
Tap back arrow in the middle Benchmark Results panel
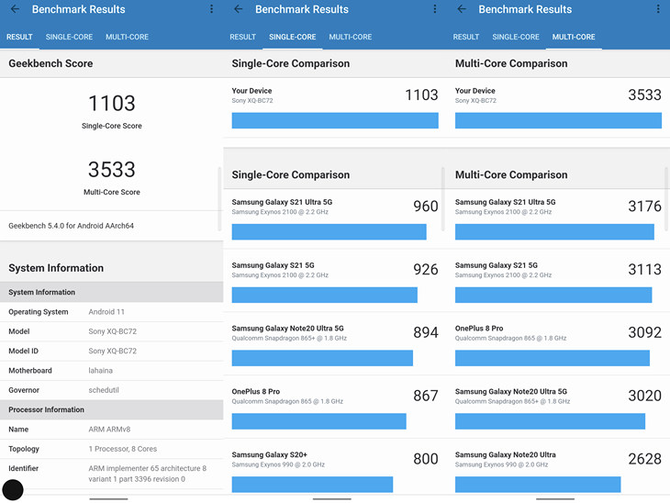[x=238, y=10]
